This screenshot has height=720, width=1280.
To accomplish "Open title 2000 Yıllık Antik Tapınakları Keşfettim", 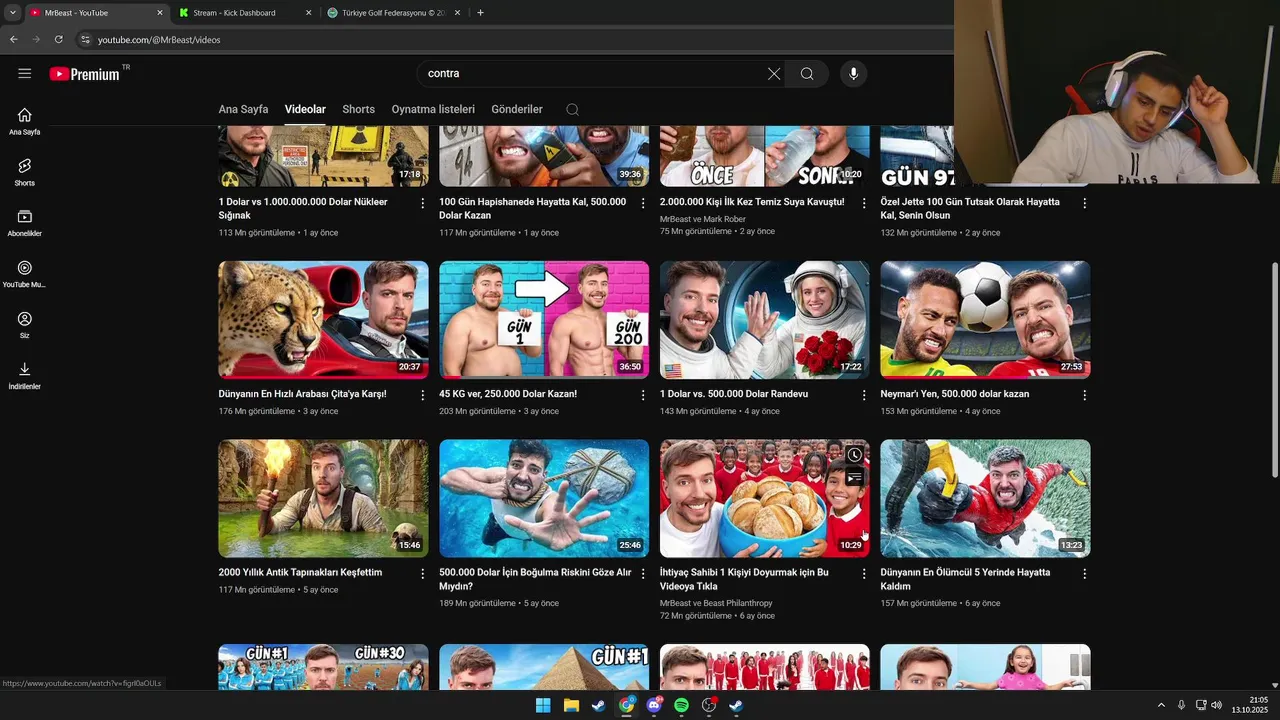I will click(x=300, y=573).
